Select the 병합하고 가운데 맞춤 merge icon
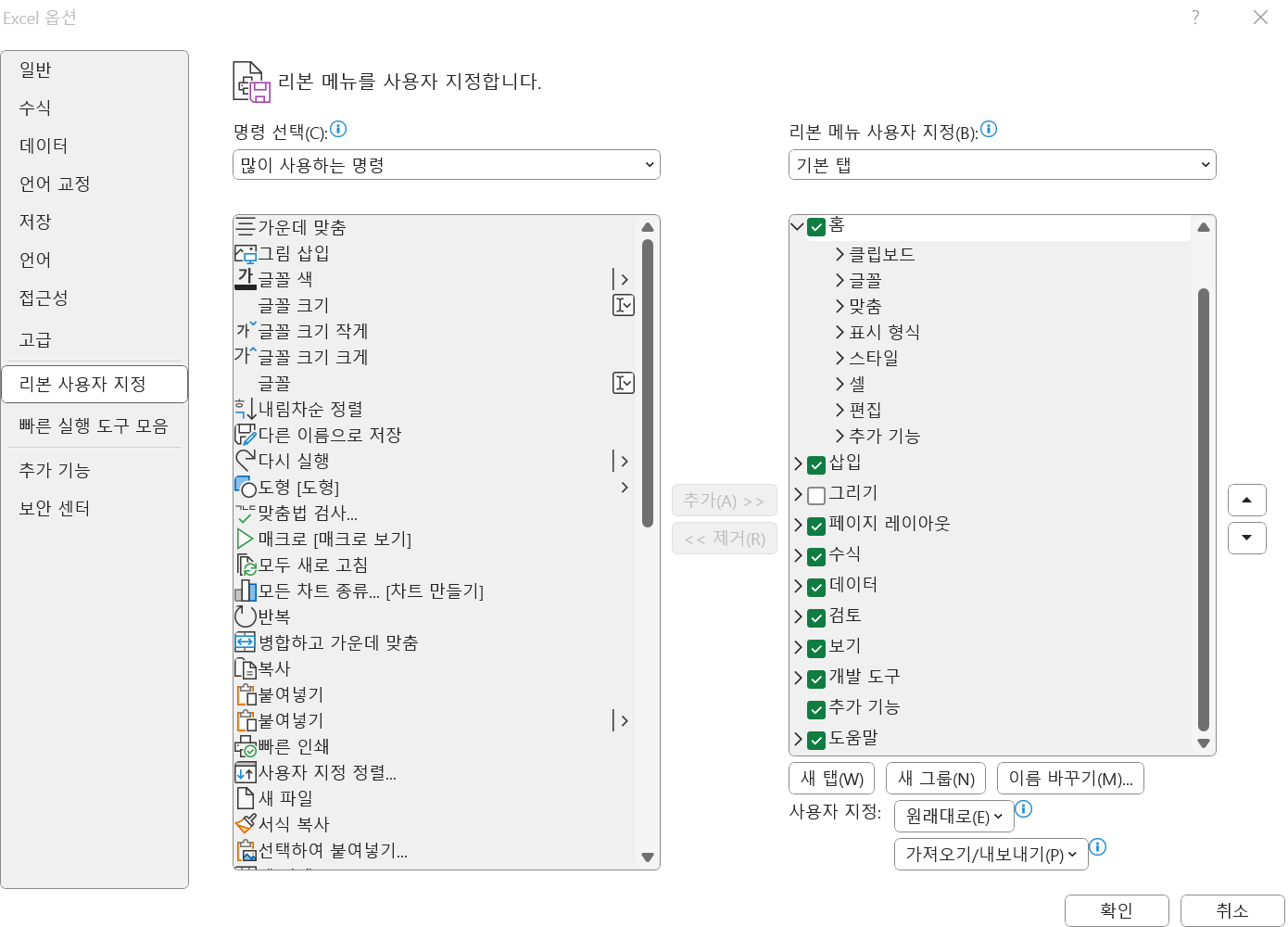The width and height of the screenshot is (1288, 927). tap(246, 641)
